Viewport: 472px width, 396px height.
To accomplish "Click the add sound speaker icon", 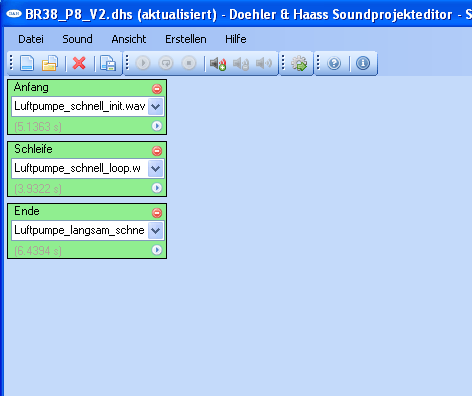I will [x=218, y=63].
